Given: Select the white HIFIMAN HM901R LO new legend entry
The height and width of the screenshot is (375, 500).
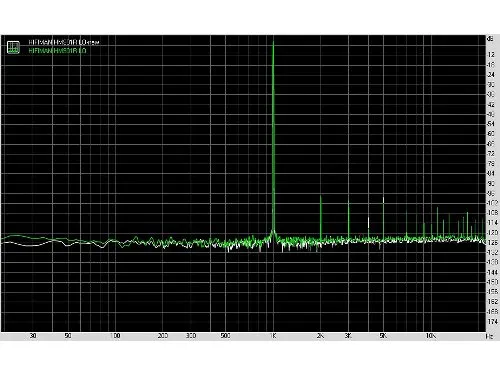Looking at the screenshot, I should point(64,42).
